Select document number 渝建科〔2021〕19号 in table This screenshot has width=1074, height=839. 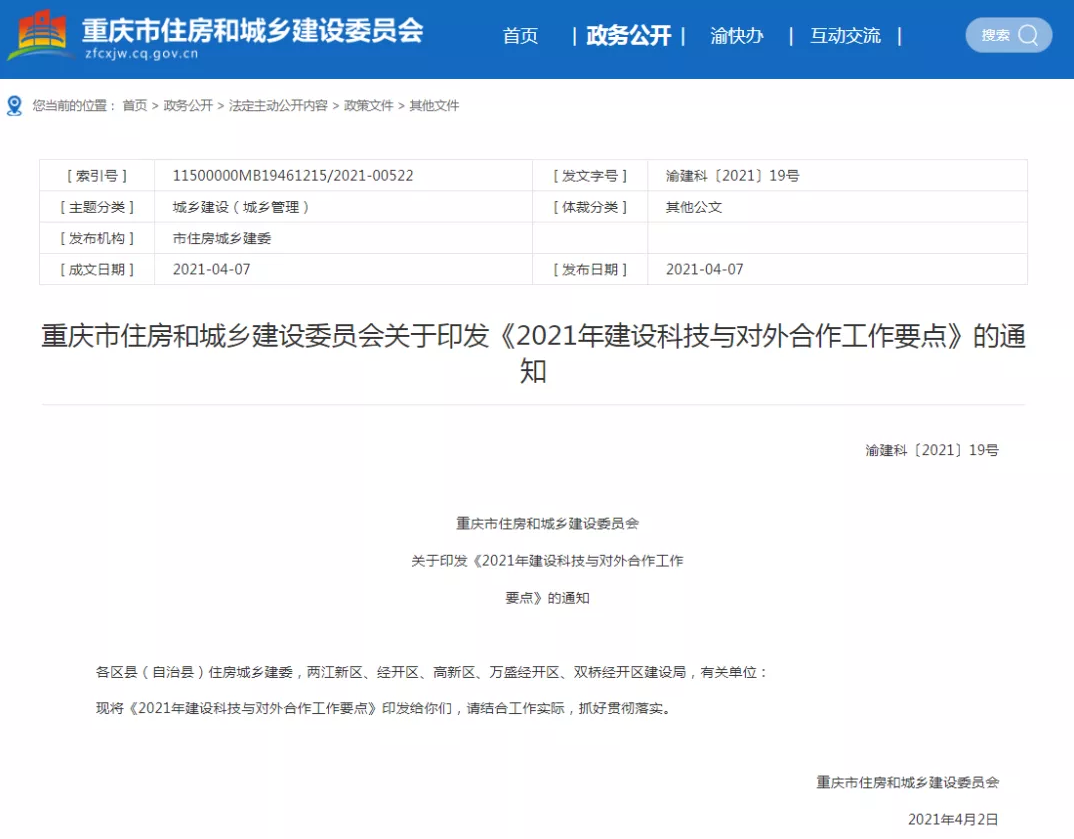[732, 176]
